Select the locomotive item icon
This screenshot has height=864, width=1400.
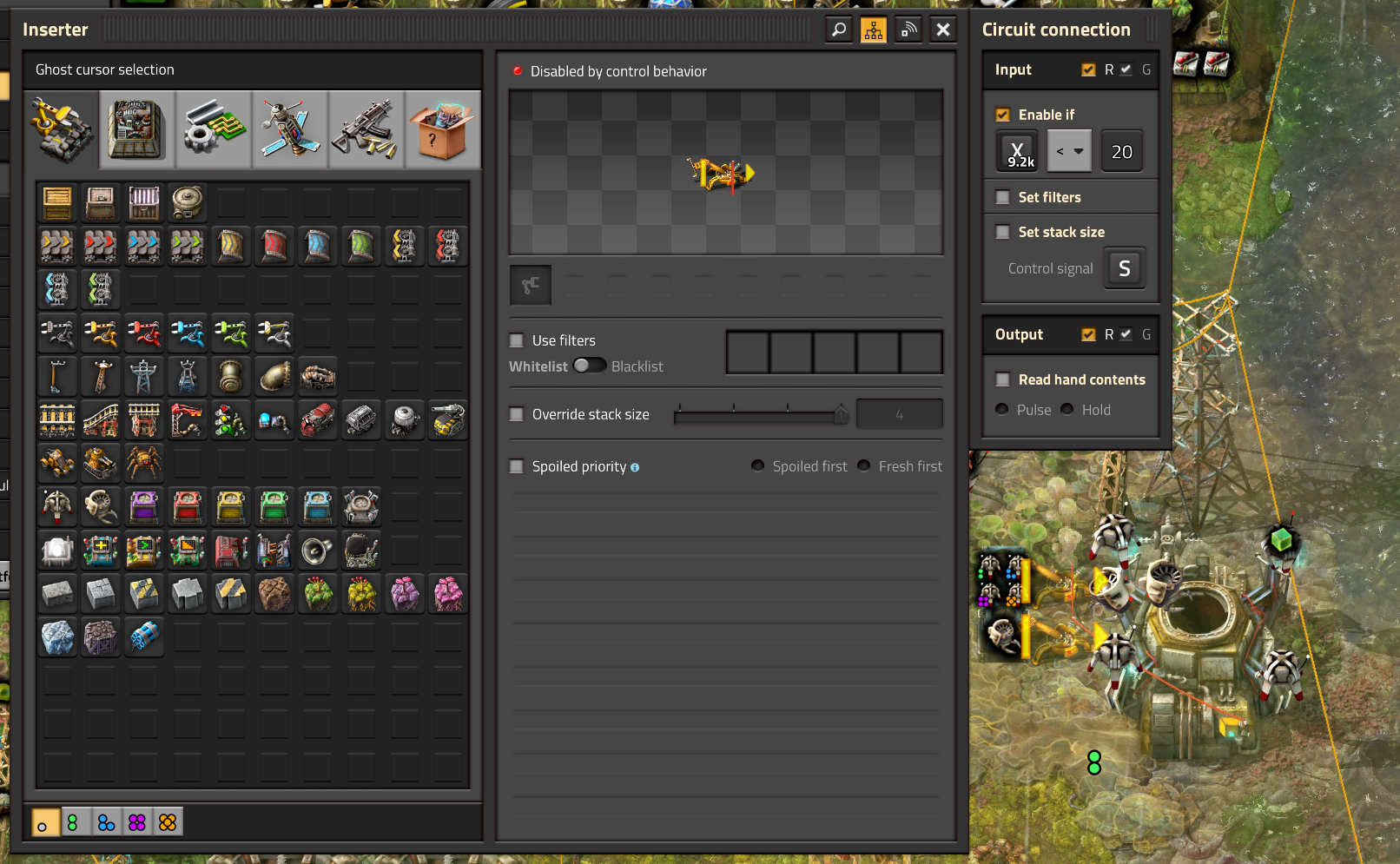coord(318,420)
